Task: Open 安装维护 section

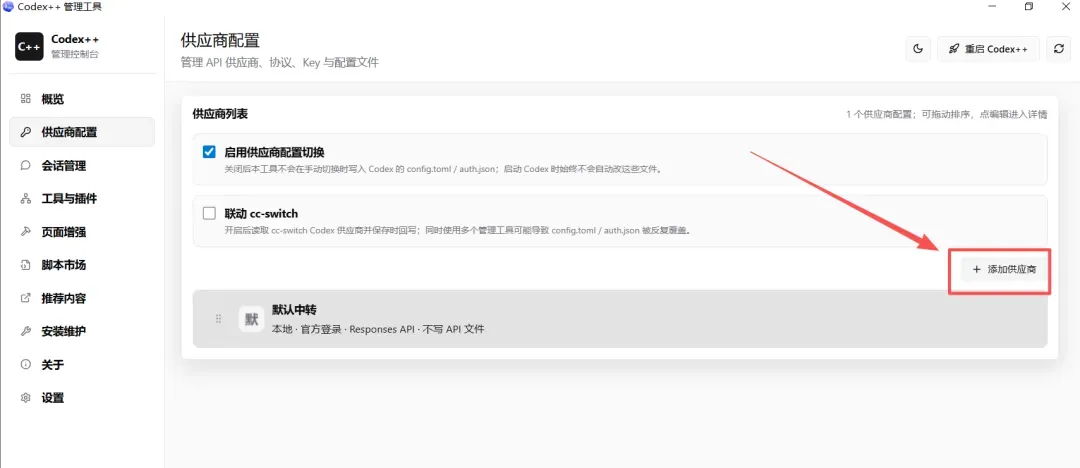Action: pyautogui.click(x=81, y=331)
